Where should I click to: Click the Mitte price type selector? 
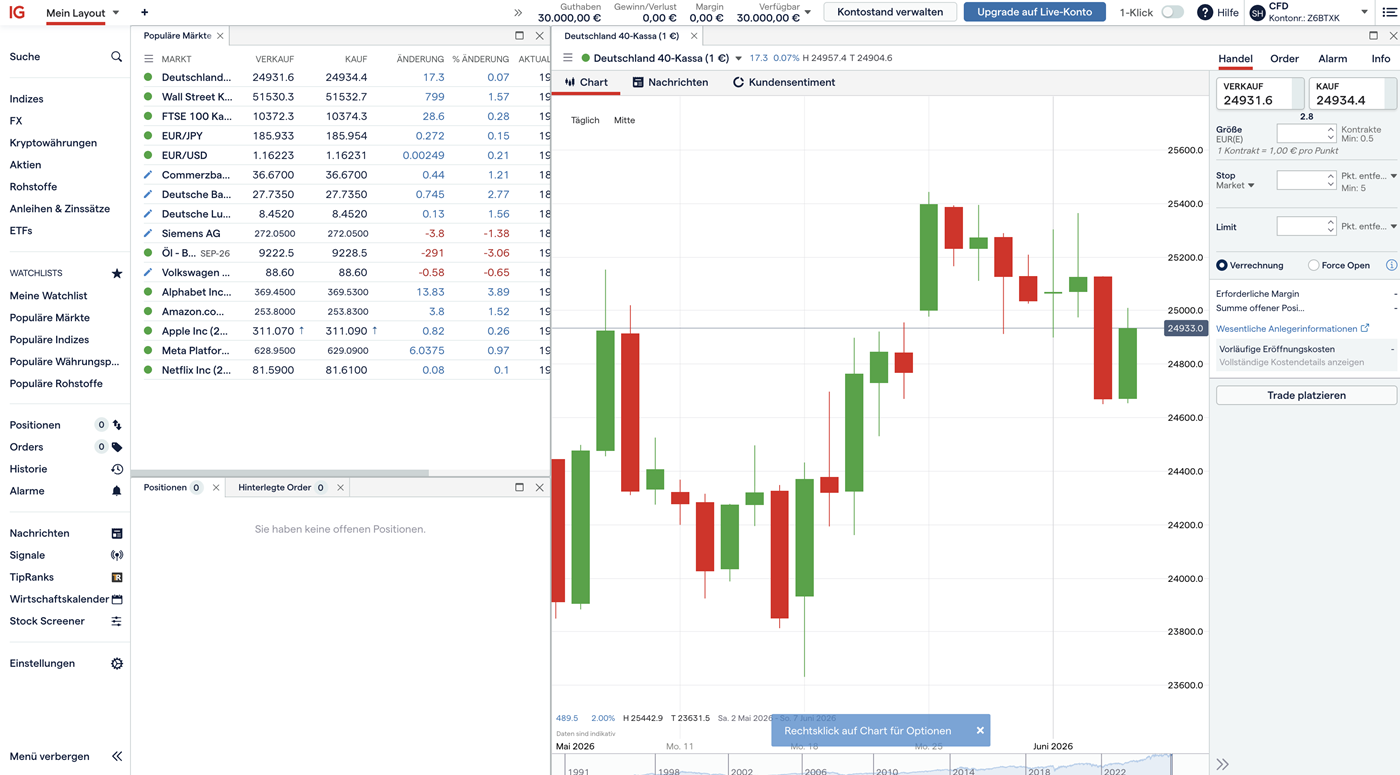tap(624, 120)
